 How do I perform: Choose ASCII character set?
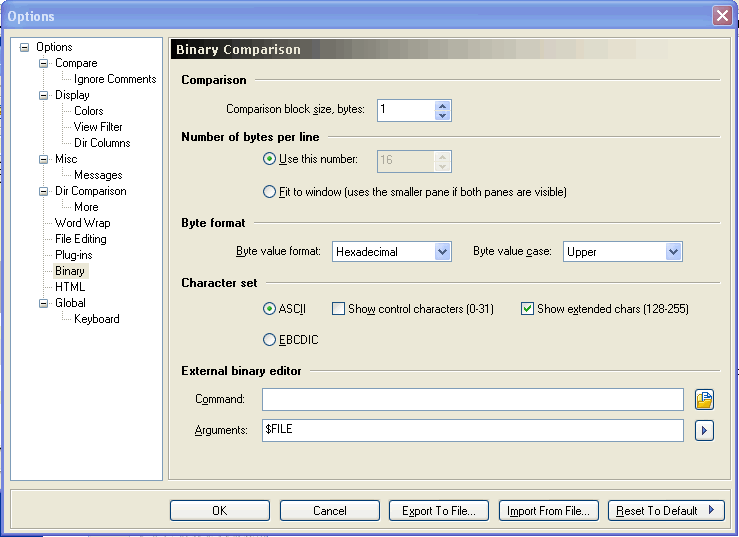tap(269, 309)
